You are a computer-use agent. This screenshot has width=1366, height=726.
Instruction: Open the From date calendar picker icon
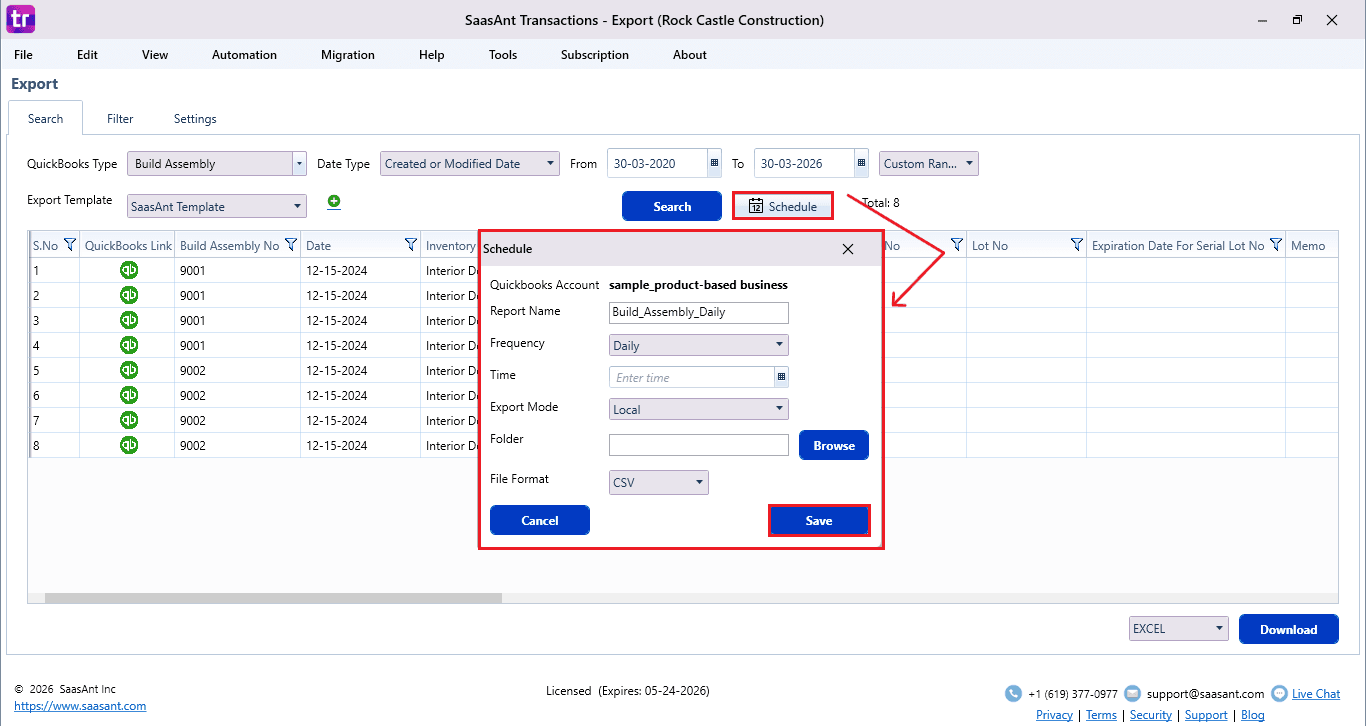(x=714, y=163)
